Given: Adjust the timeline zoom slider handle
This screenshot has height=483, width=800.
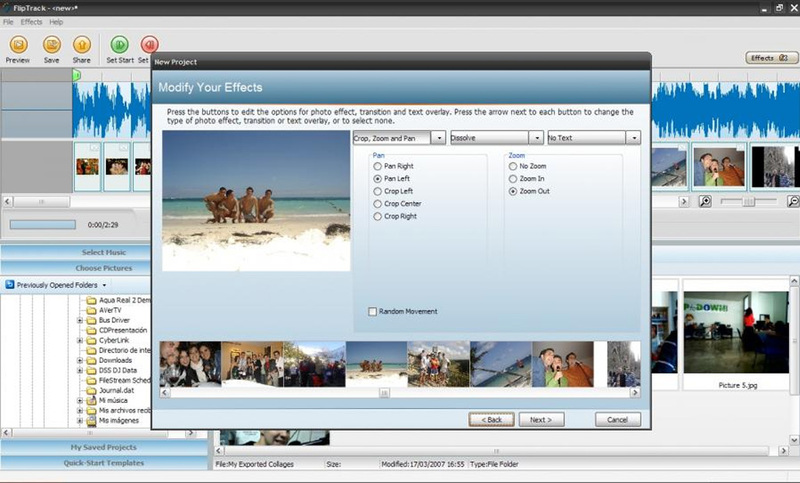Looking at the screenshot, I should pyautogui.click(x=748, y=201).
